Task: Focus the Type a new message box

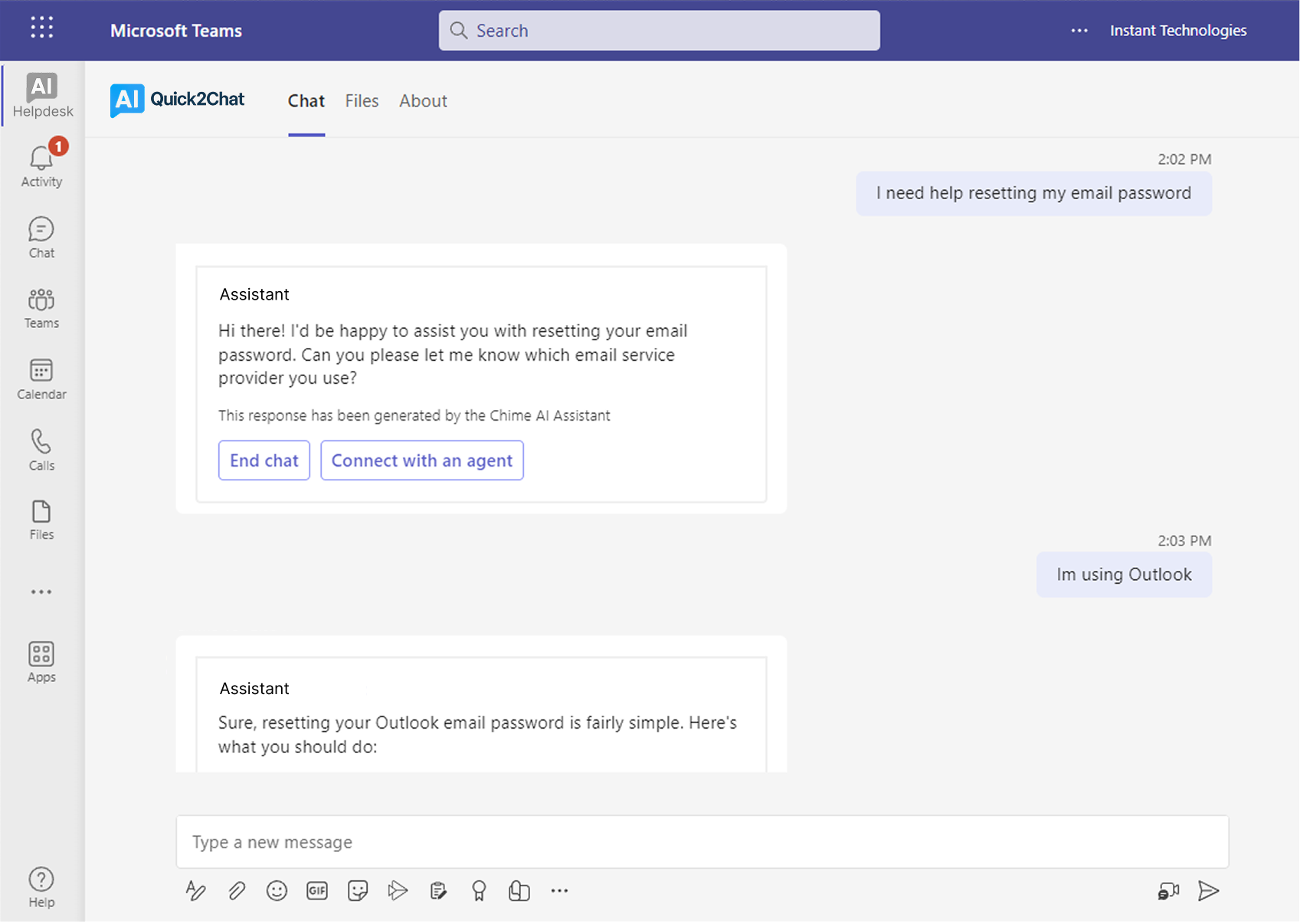Action: pyautogui.click(x=702, y=842)
